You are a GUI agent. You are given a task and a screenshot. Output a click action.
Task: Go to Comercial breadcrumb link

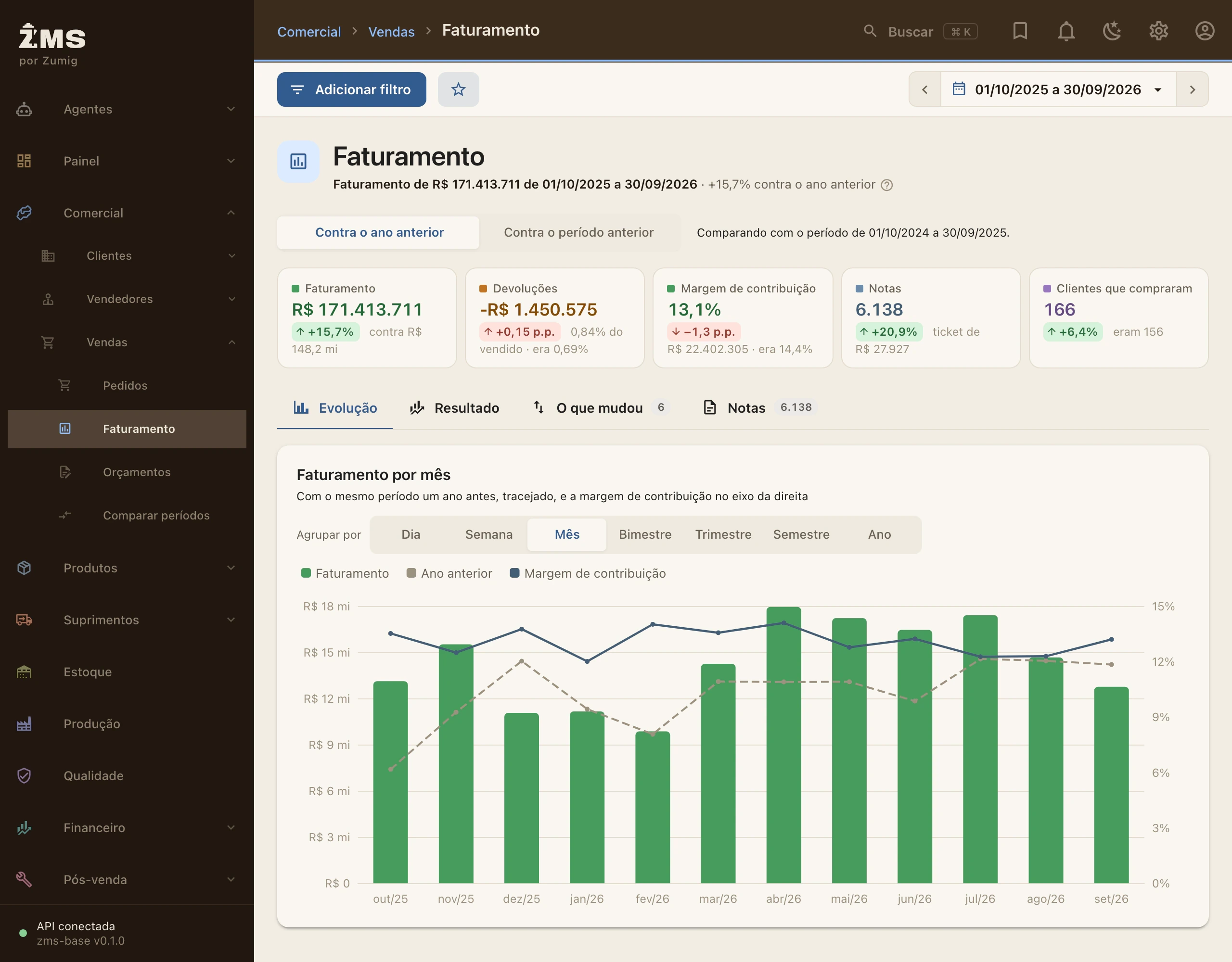[x=309, y=32]
